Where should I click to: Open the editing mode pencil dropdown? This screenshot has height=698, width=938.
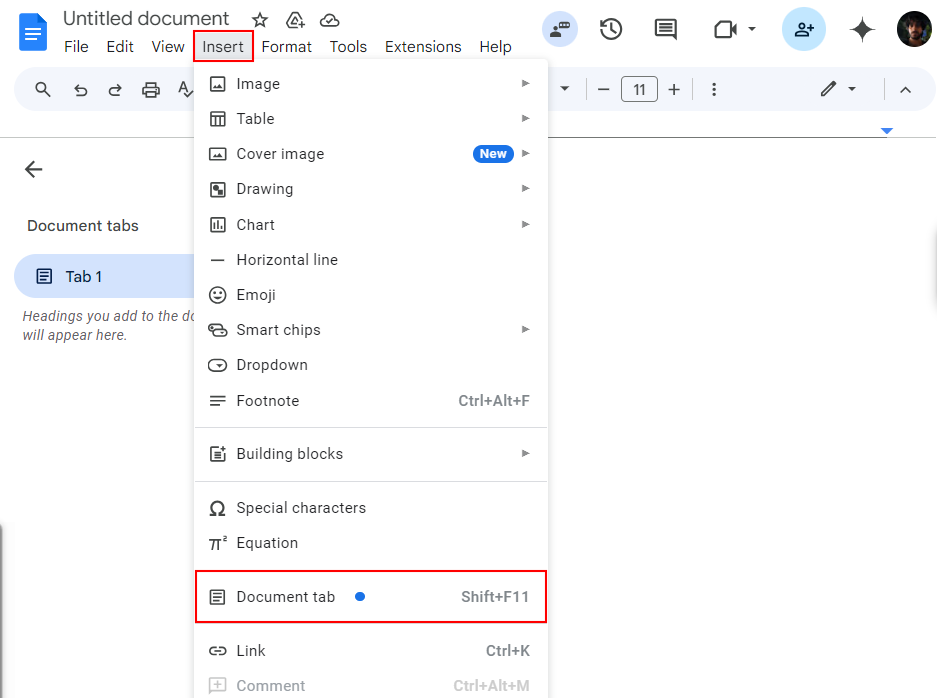click(838, 89)
